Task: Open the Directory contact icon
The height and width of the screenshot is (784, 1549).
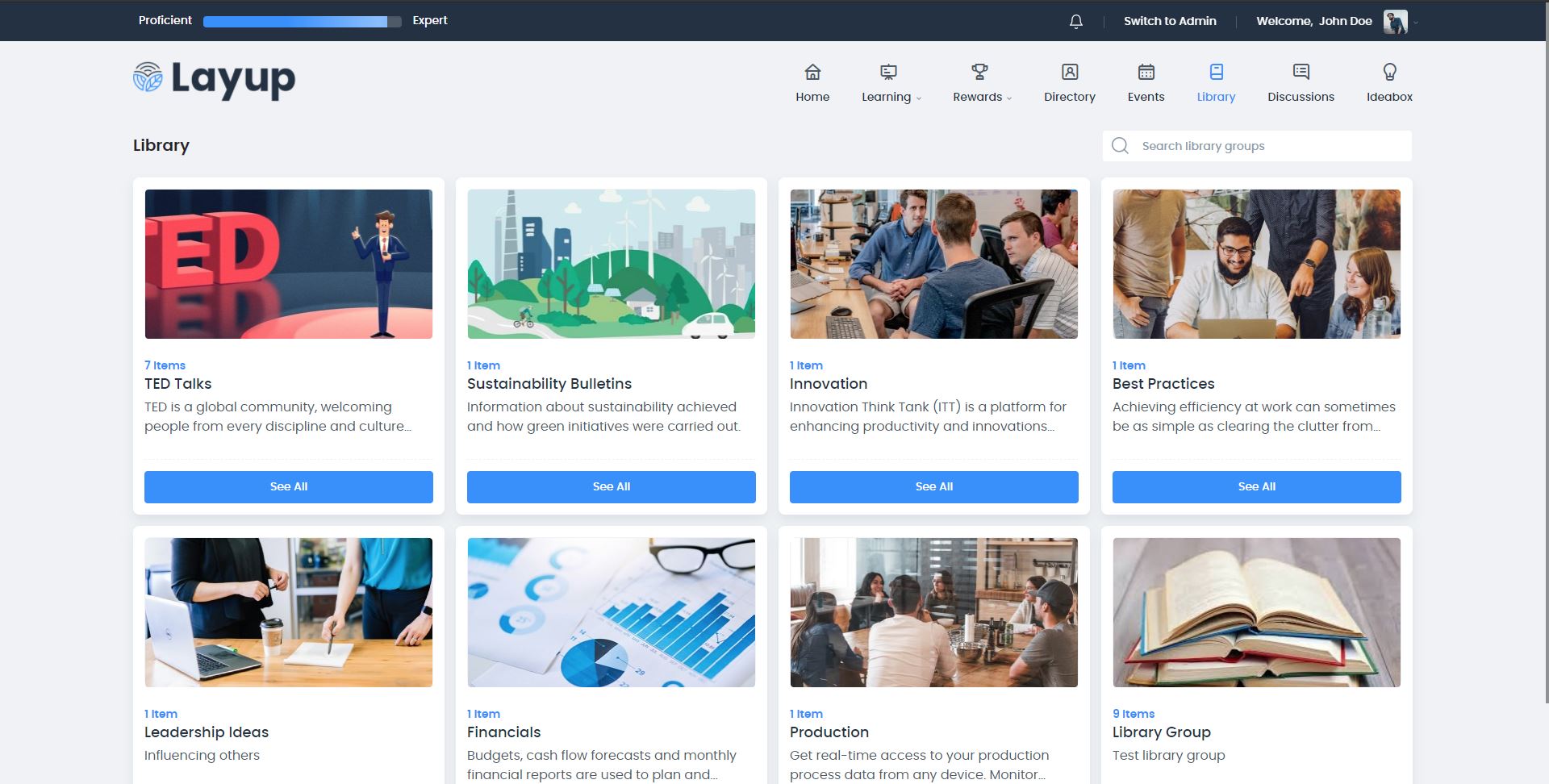Action: coord(1069,73)
